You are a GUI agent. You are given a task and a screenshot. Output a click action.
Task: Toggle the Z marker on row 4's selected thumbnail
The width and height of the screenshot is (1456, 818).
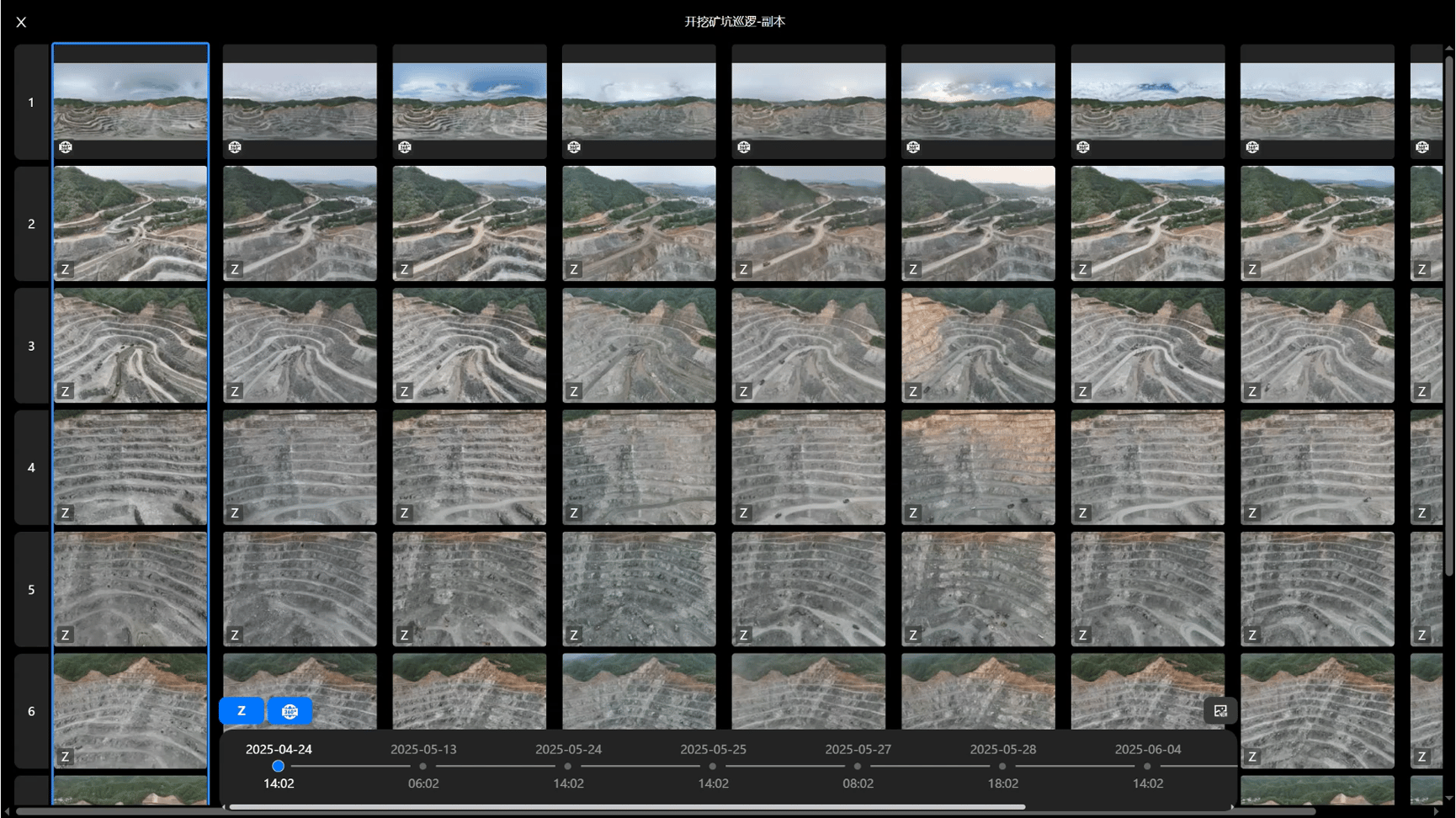pos(65,513)
